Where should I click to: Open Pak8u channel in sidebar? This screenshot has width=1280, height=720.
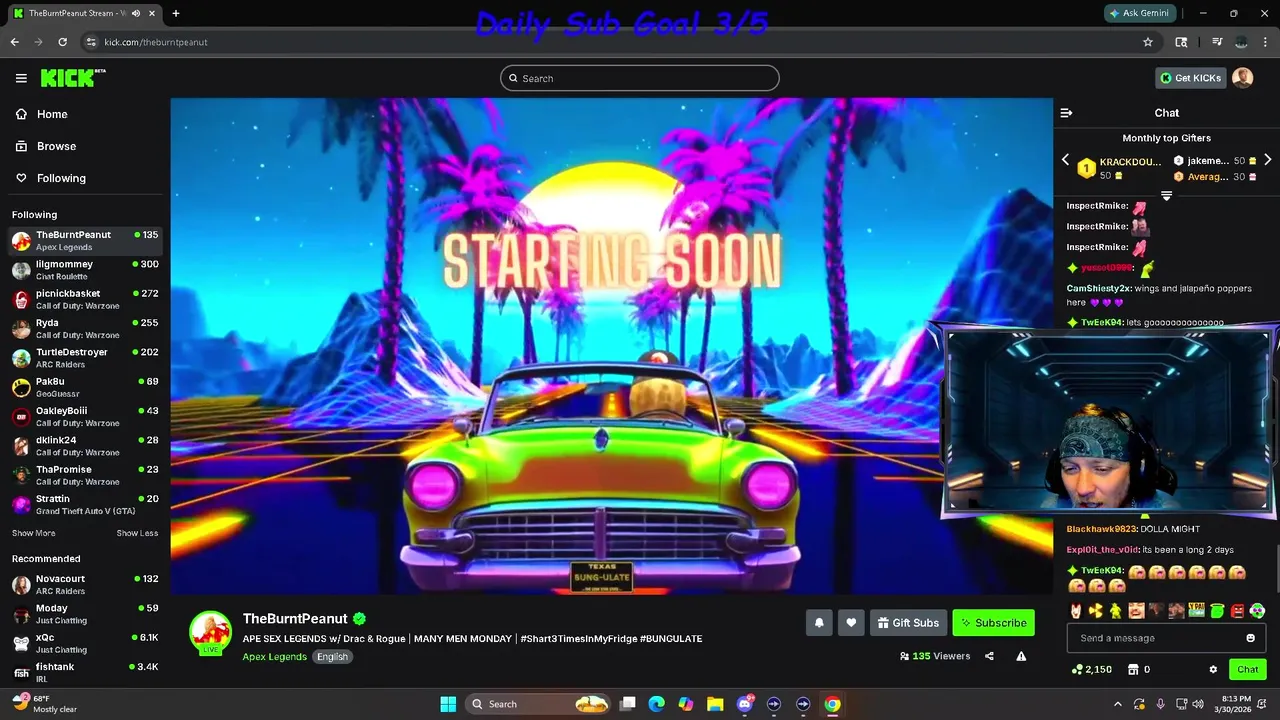(x=85, y=387)
